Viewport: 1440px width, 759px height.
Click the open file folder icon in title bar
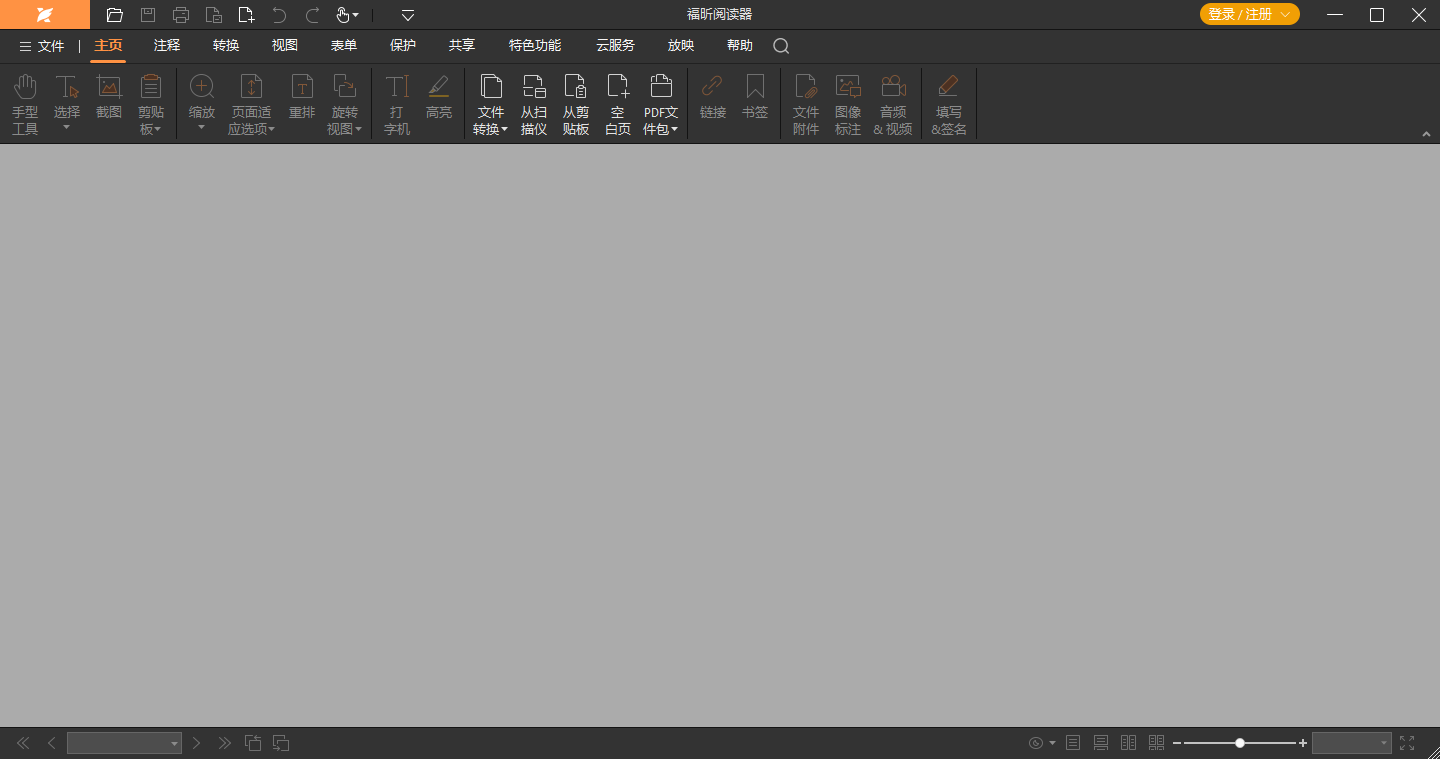point(115,15)
